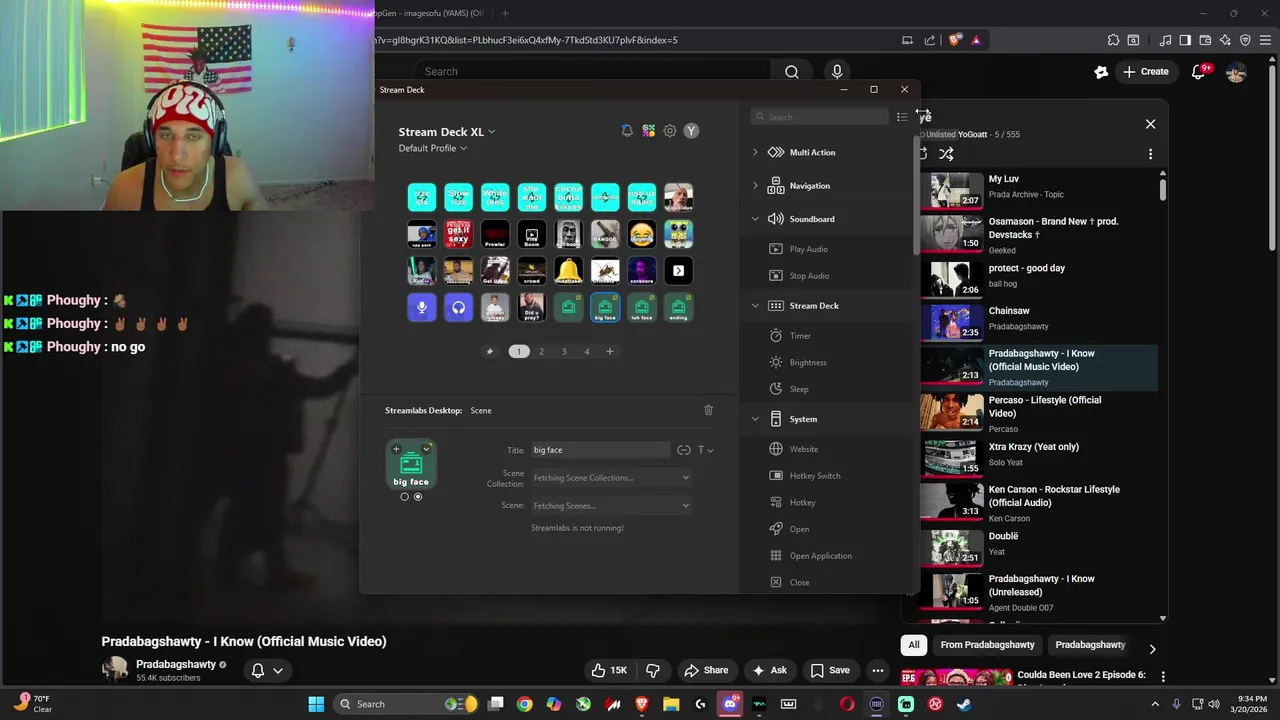Select the second key state radio button

(418, 497)
